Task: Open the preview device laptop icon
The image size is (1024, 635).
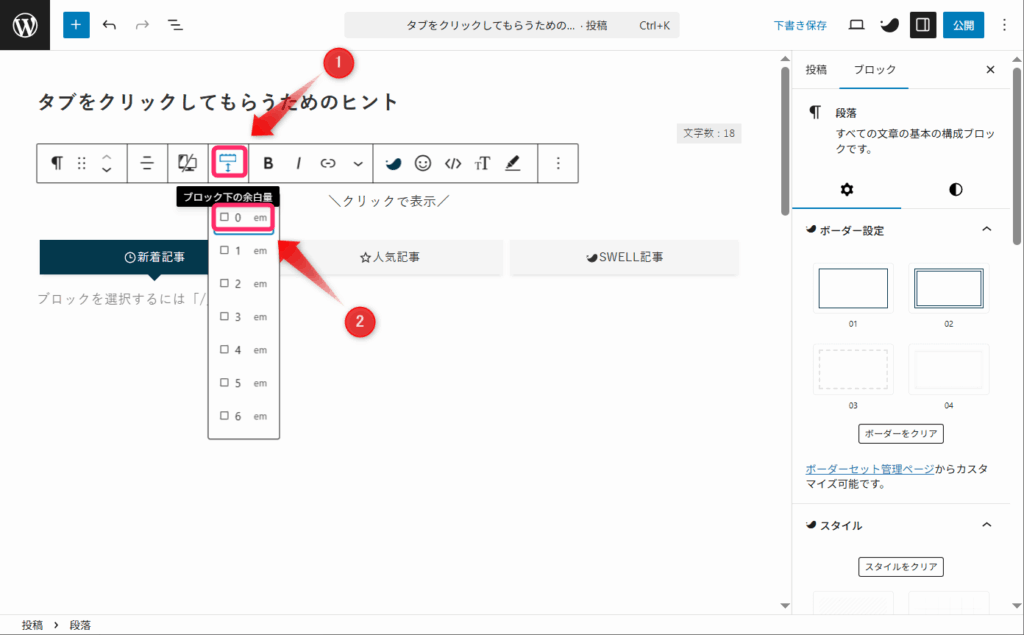Action: click(x=856, y=25)
